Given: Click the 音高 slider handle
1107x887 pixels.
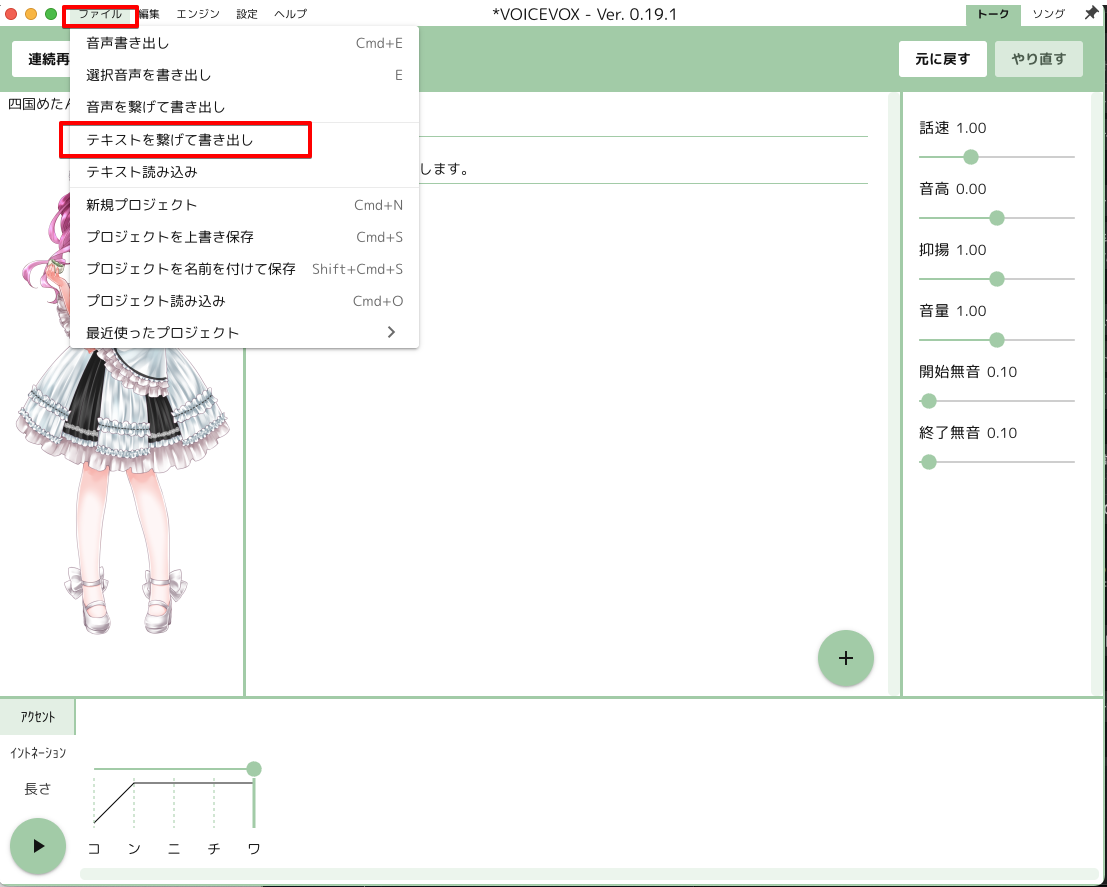Looking at the screenshot, I should [997, 218].
